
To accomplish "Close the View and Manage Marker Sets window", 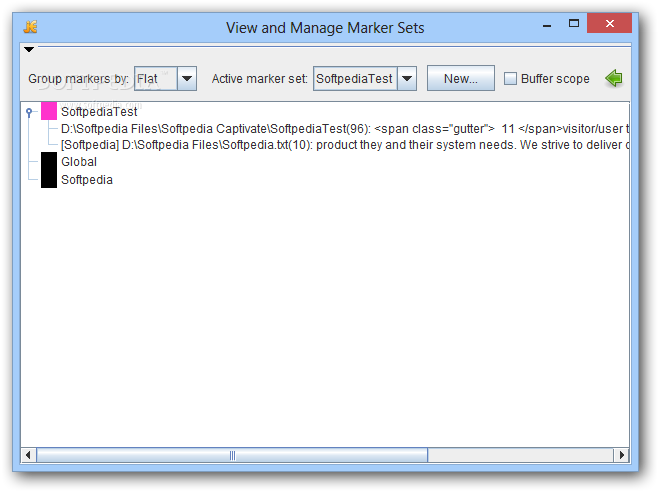I will point(609,24).
